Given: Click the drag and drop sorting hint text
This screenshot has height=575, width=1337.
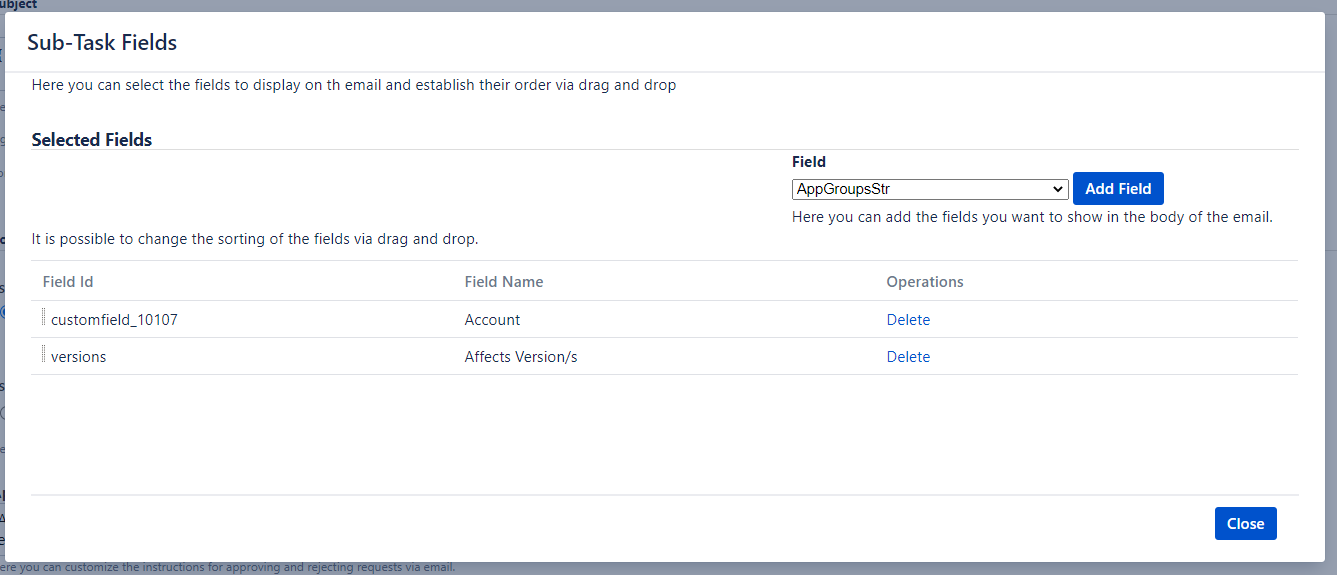Looking at the screenshot, I should [255, 239].
